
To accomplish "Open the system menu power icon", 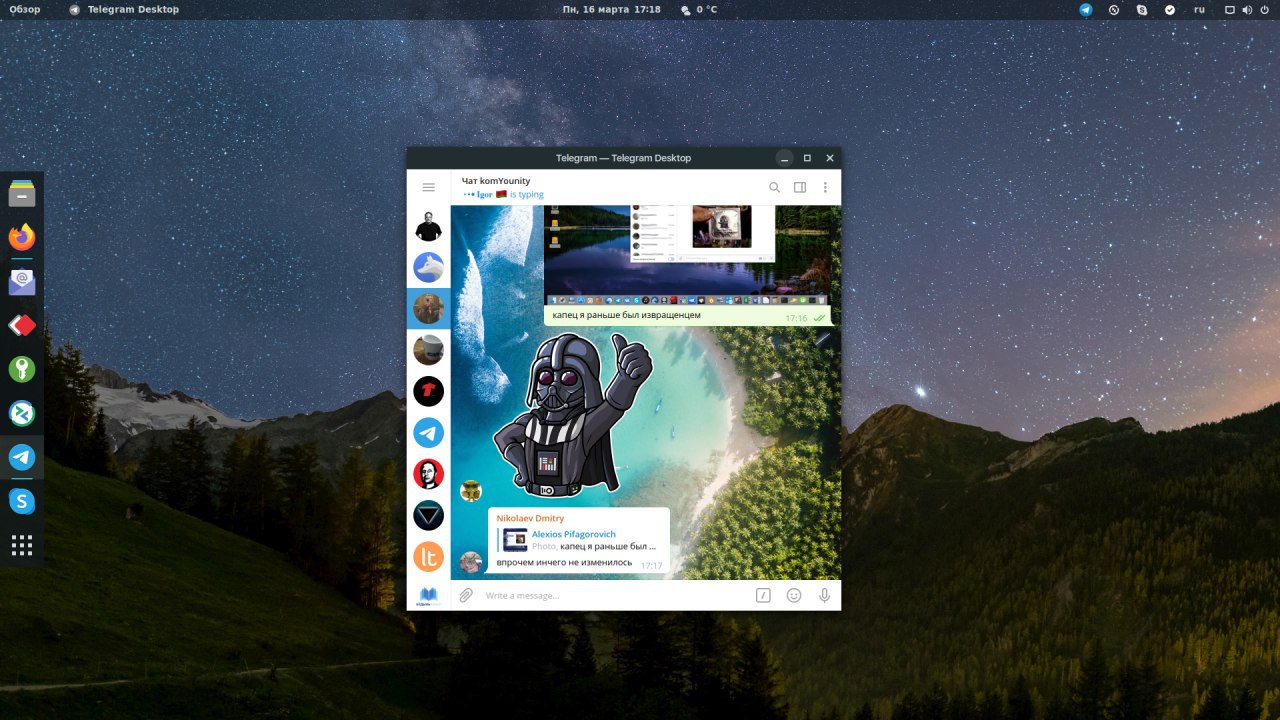I will pos(1266,9).
